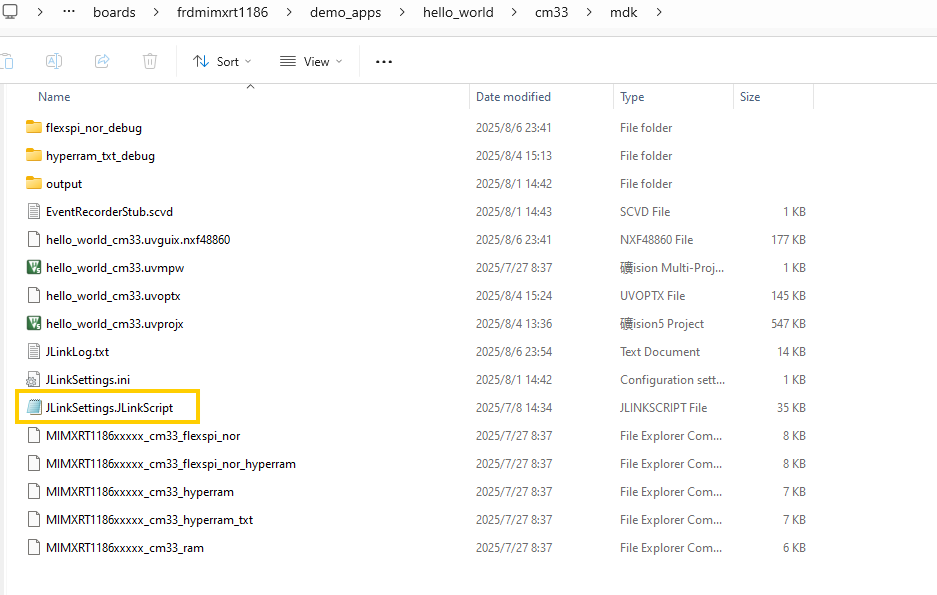Select hello_world_cm33.uvoptx file name
Screen dimensions: 937x595
pyautogui.click(x=113, y=296)
